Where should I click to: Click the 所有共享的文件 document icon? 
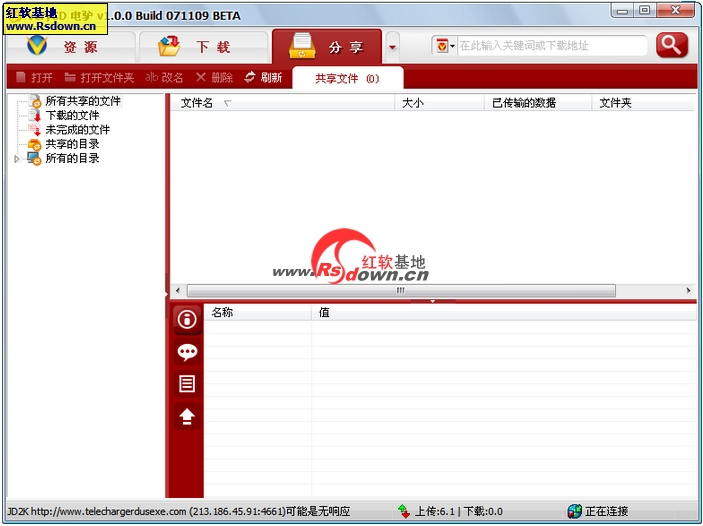point(35,101)
